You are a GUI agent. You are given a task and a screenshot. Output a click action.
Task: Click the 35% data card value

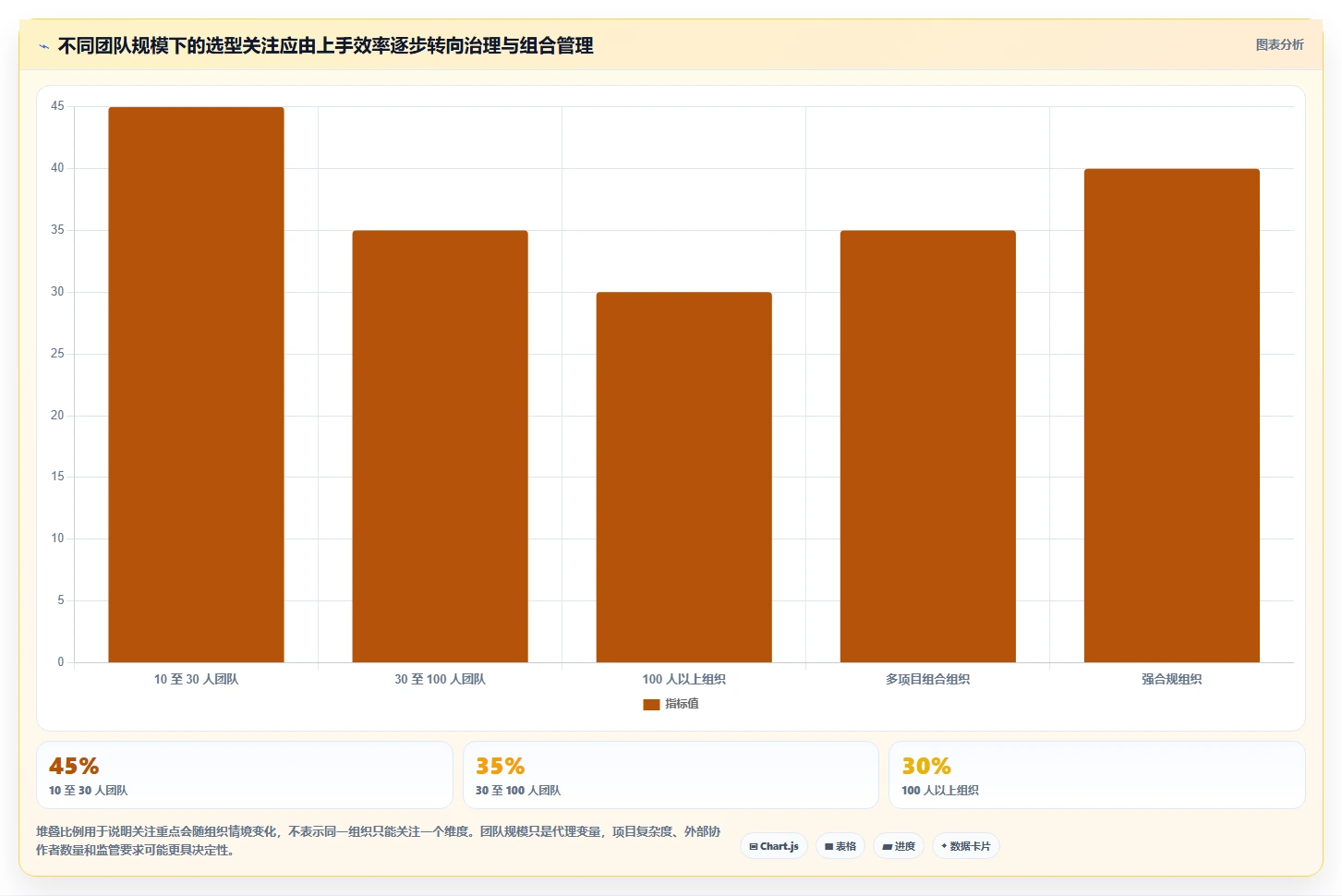click(500, 766)
